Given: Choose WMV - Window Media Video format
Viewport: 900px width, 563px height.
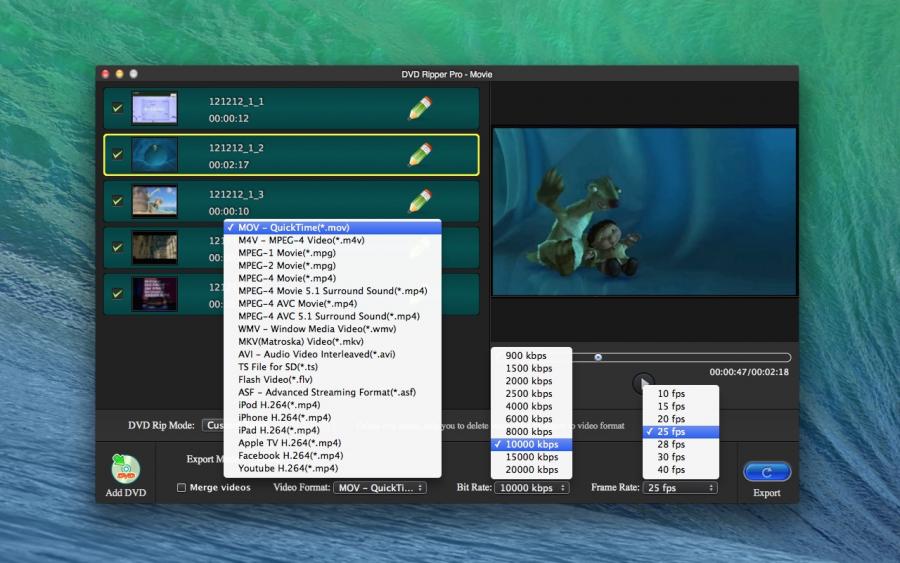Looking at the screenshot, I should 332,329.
